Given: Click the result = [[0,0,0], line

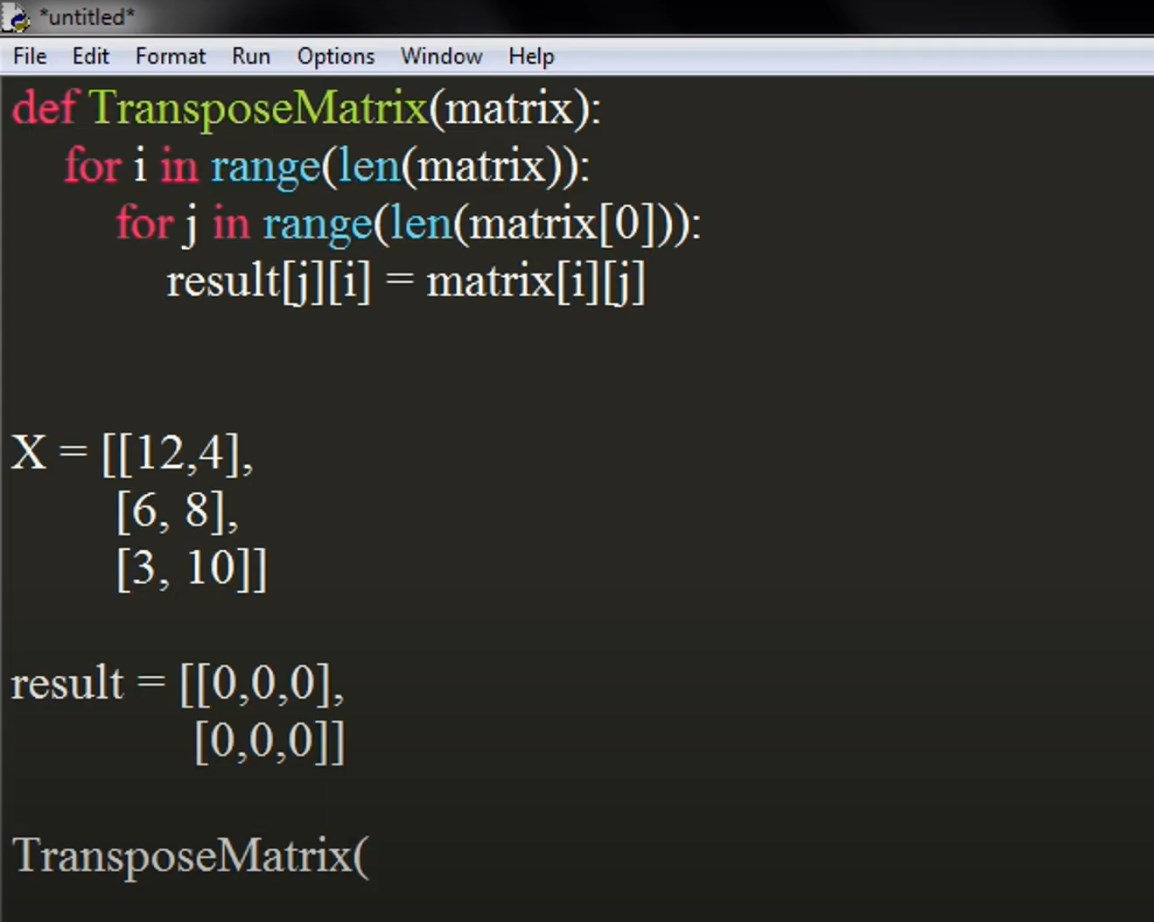Looking at the screenshot, I should [x=175, y=683].
